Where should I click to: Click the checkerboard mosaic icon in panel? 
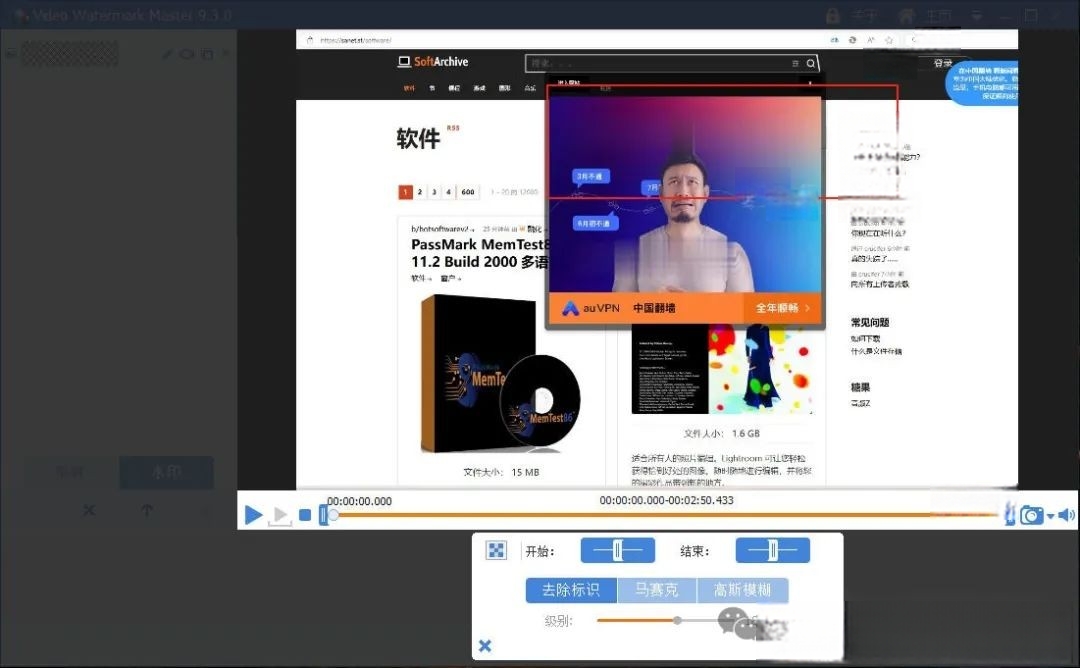pyautogui.click(x=496, y=550)
